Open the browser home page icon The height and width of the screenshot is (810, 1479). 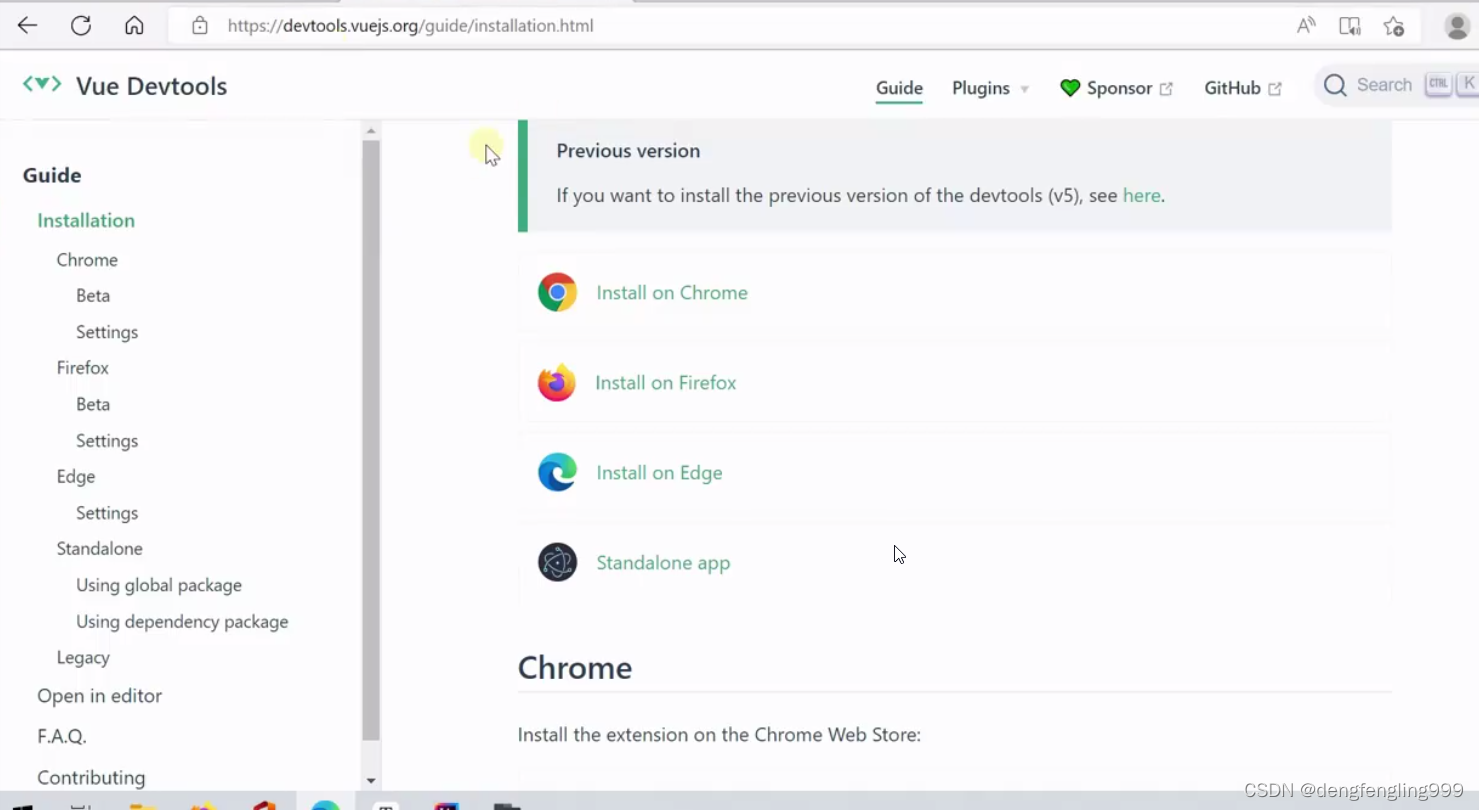point(134,26)
